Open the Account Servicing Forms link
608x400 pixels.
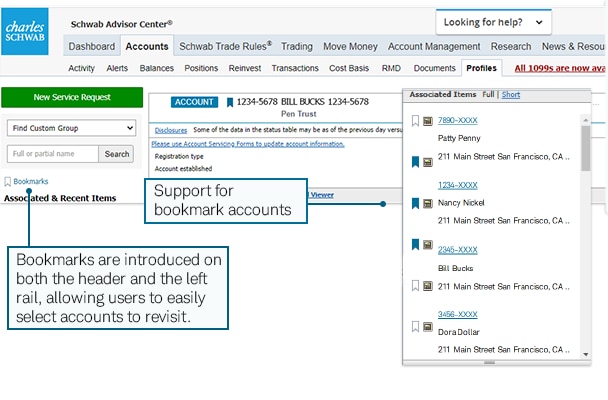(x=248, y=144)
